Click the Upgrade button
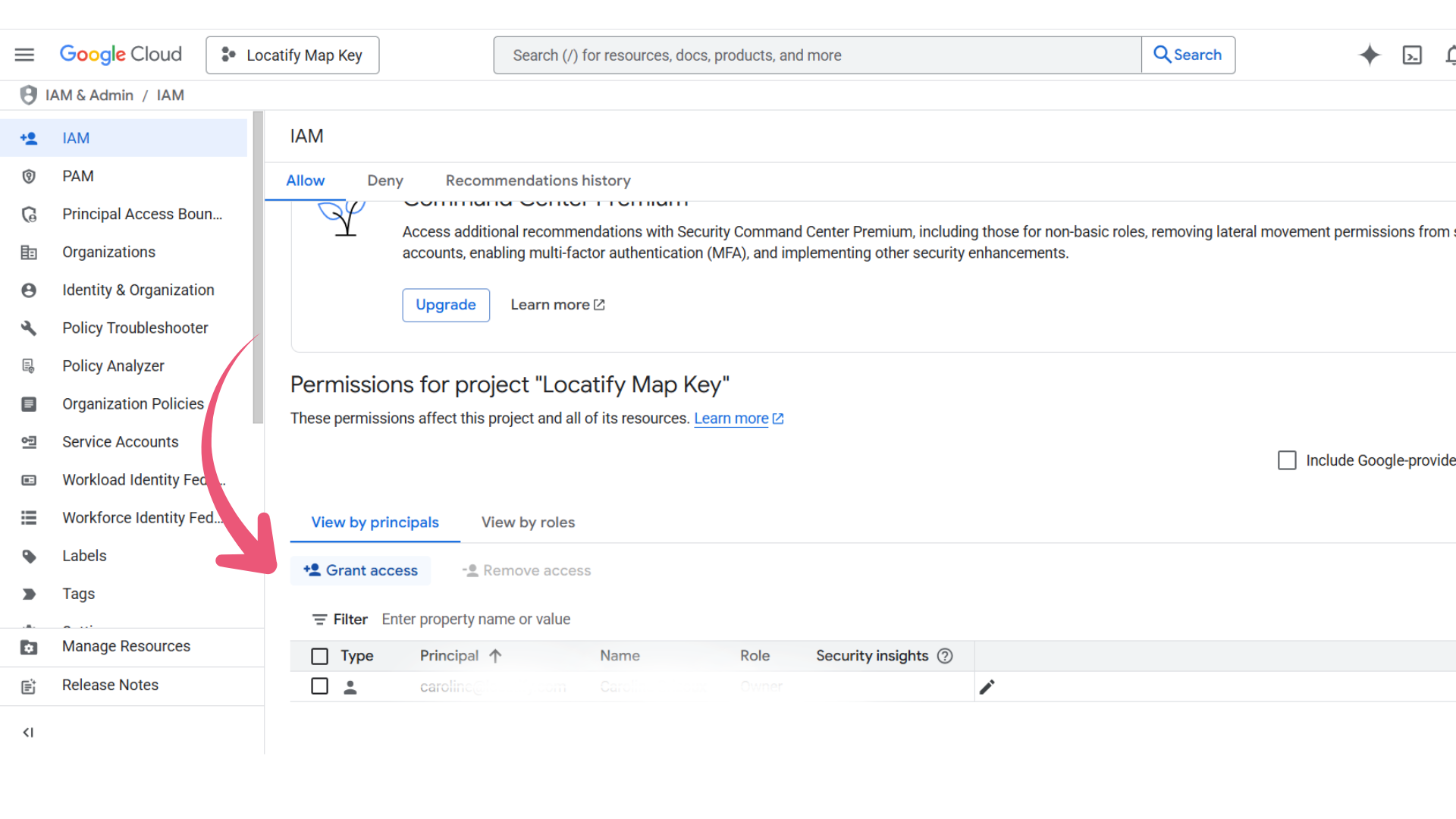 click(x=446, y=305)
